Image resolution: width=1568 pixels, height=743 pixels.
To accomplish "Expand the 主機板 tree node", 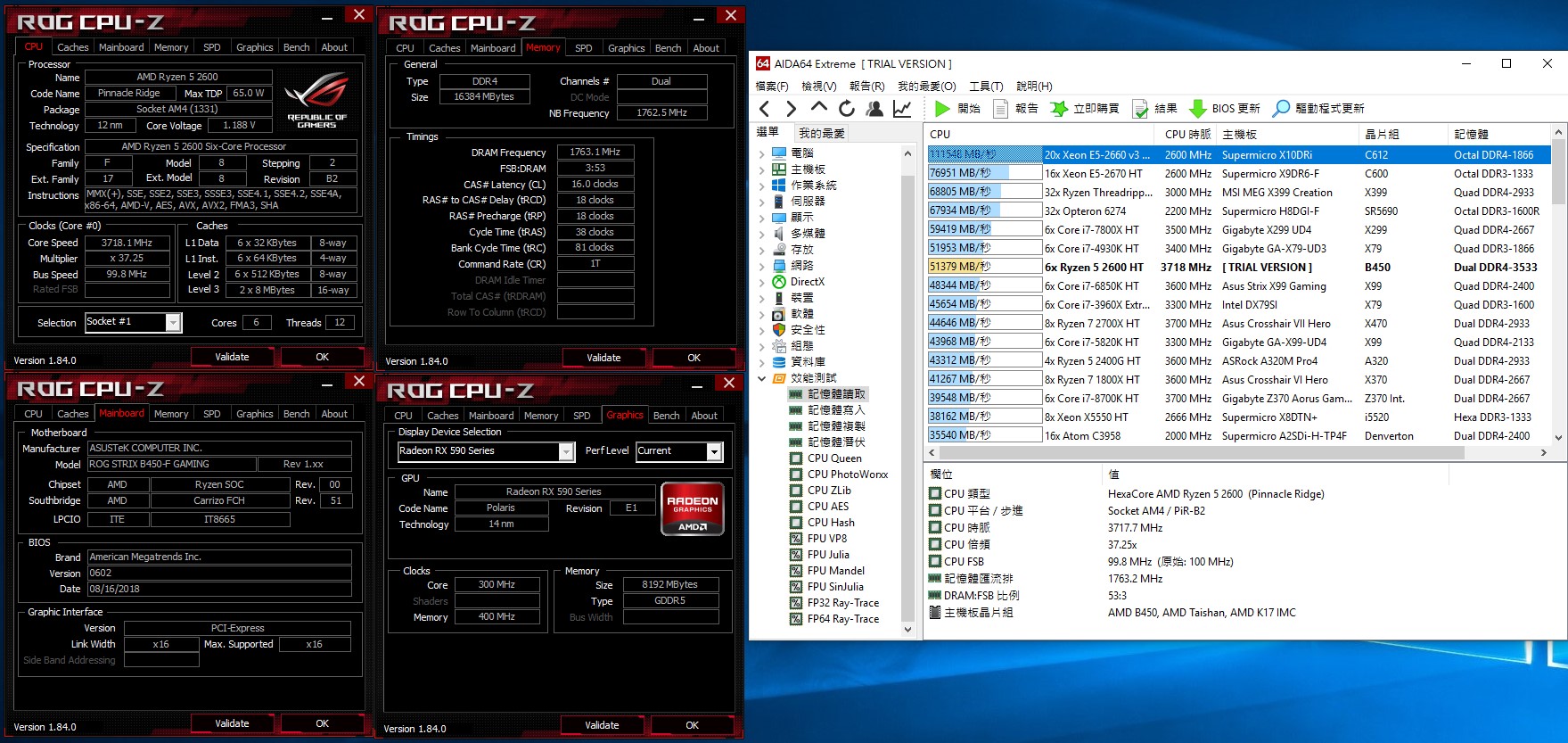I will (761, 169).
